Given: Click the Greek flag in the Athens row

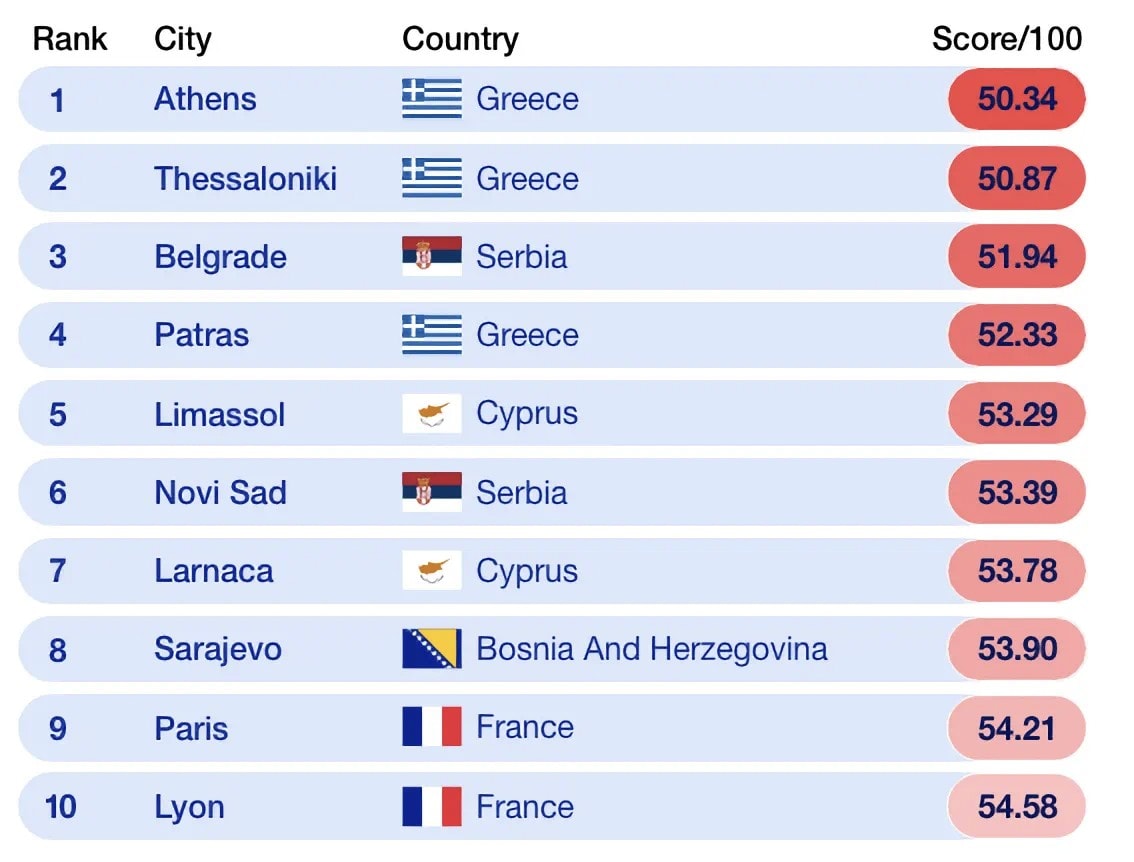Looking at the screenshot, I should (x=432, y=99).
